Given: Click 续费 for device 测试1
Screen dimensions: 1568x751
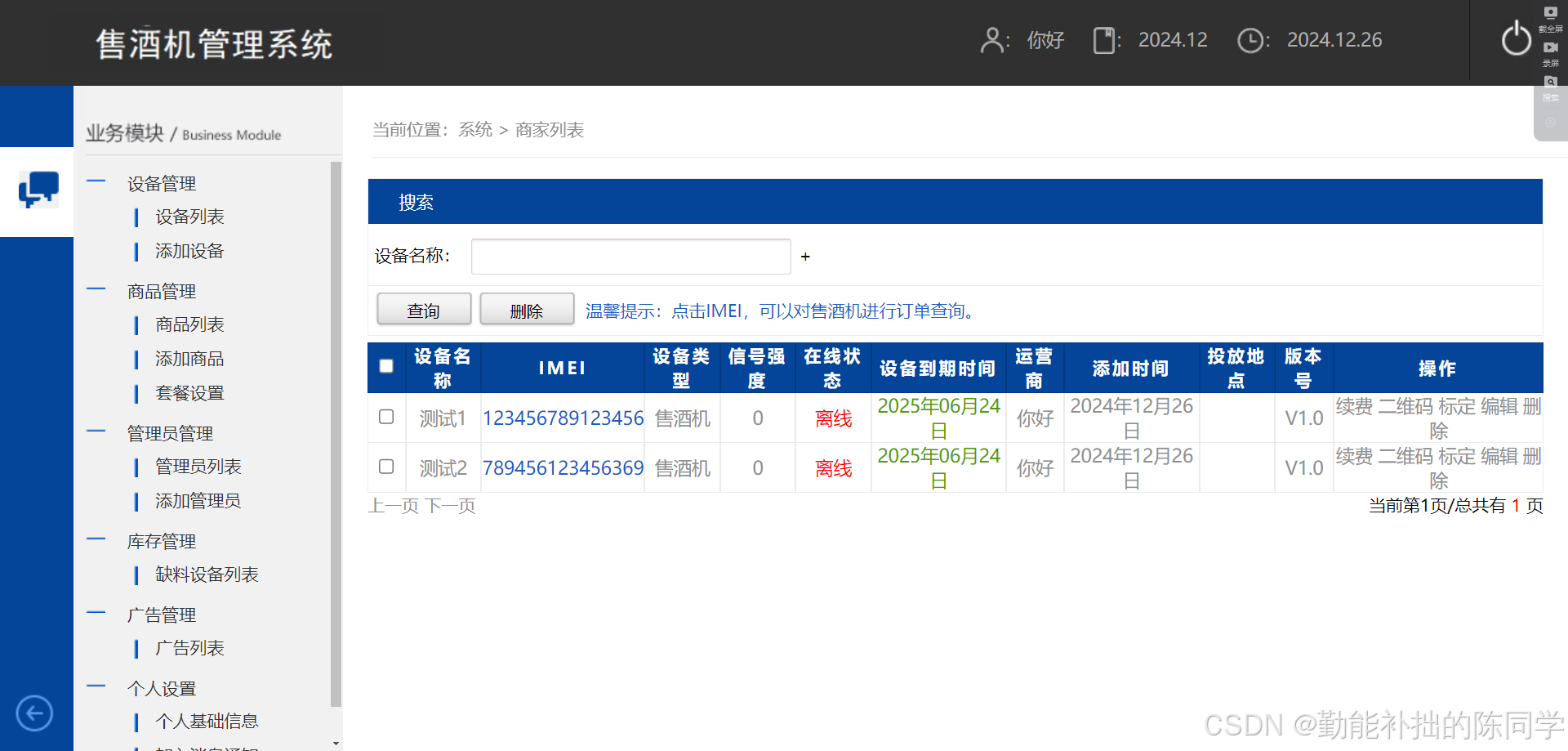Looking at the screenshot, I should (1355, 406).
